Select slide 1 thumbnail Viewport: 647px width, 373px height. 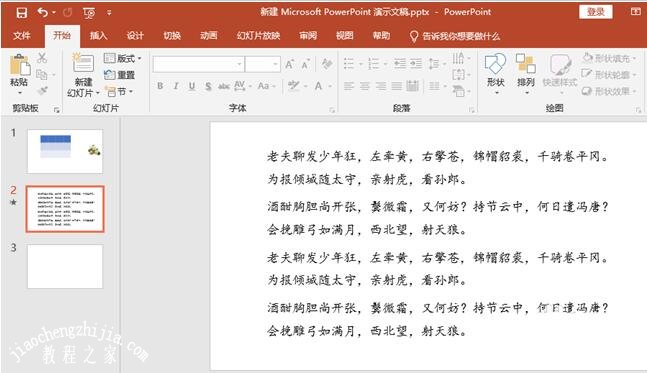click(x=65, y=151)
